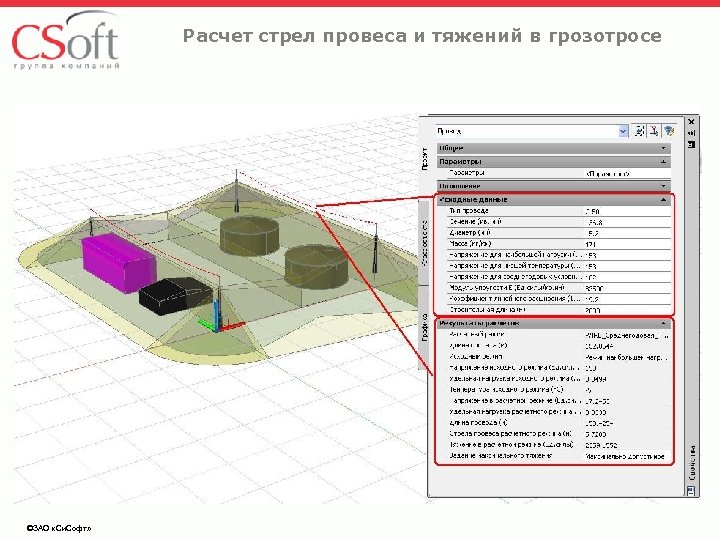
Task: Collapse the Исходные данные section
Action: pos(554,200)
